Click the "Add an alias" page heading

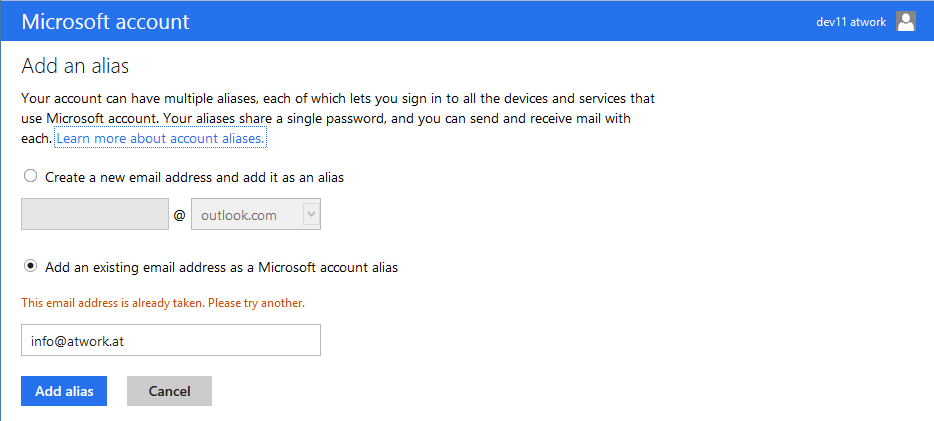tap(75, 67)
